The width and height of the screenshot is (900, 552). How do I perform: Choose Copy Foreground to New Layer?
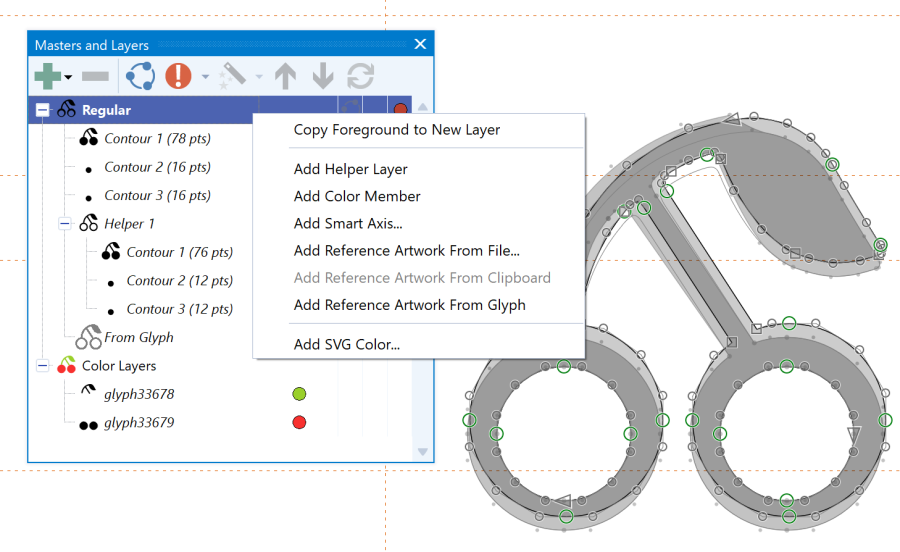pos(397,130)
